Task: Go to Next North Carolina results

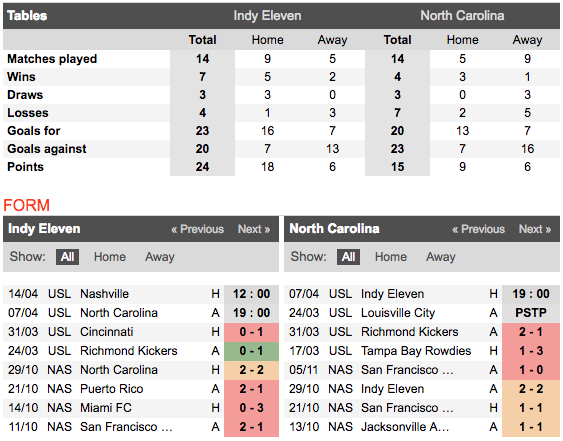Action: 535,229
